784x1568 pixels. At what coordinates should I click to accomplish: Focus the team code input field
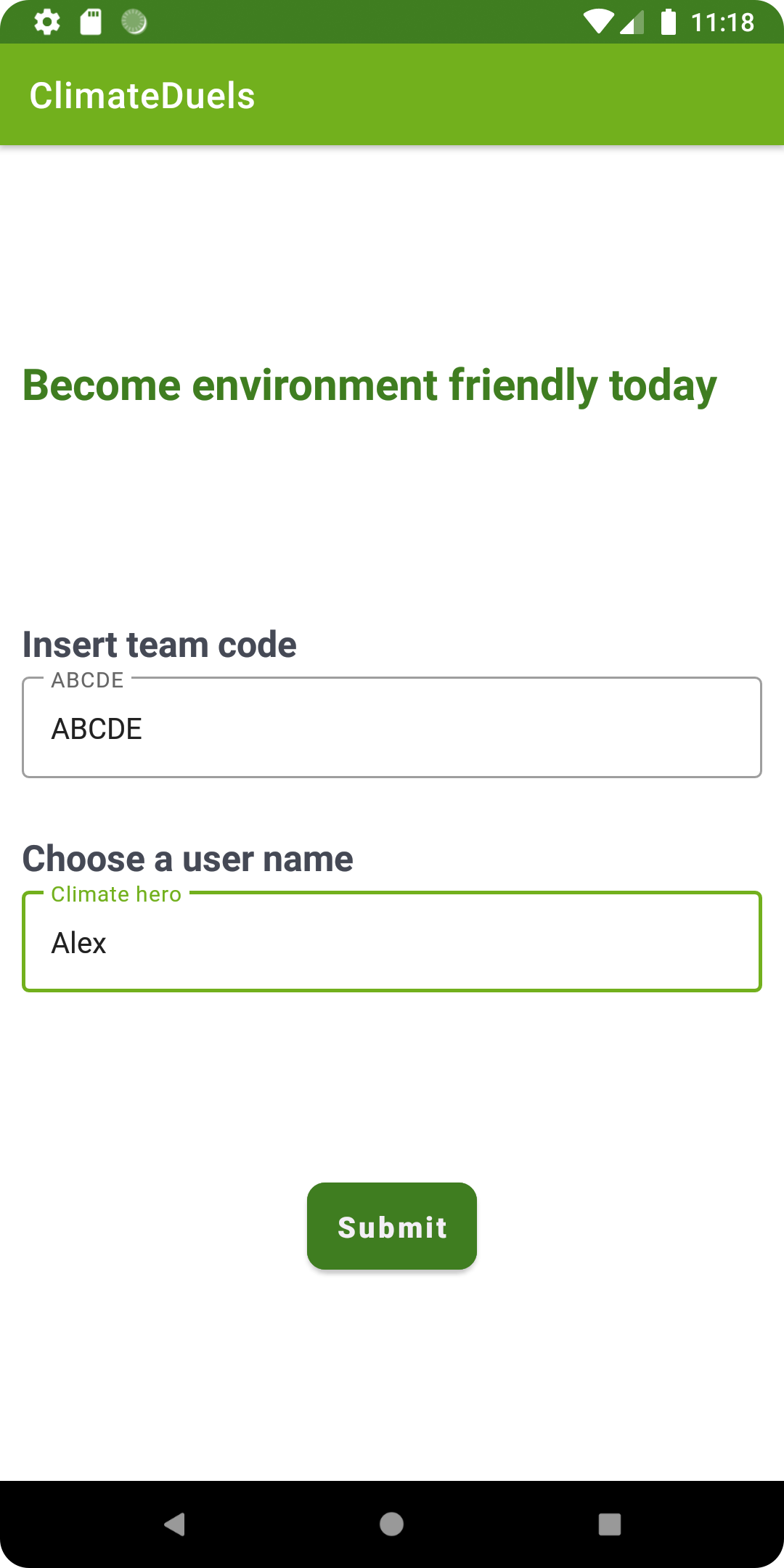(392, 729)
